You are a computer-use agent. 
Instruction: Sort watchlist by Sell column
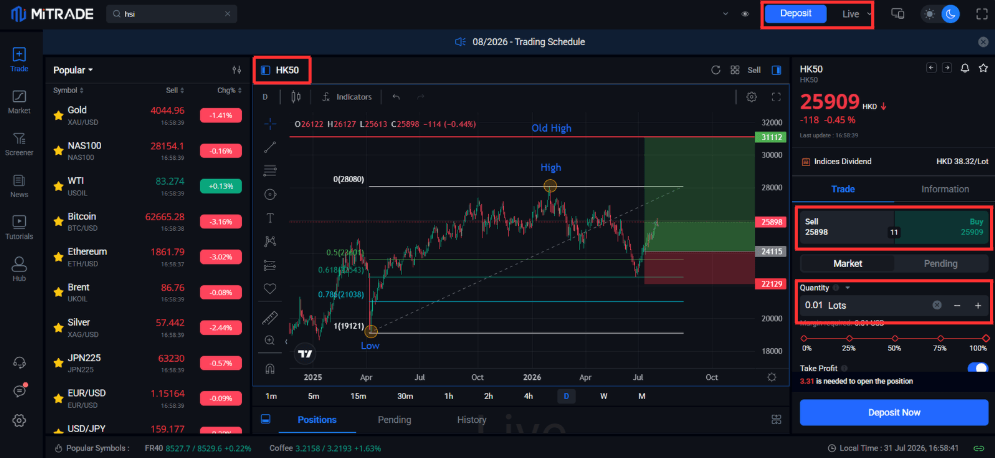pyautogui.click(x=175, y=91)
